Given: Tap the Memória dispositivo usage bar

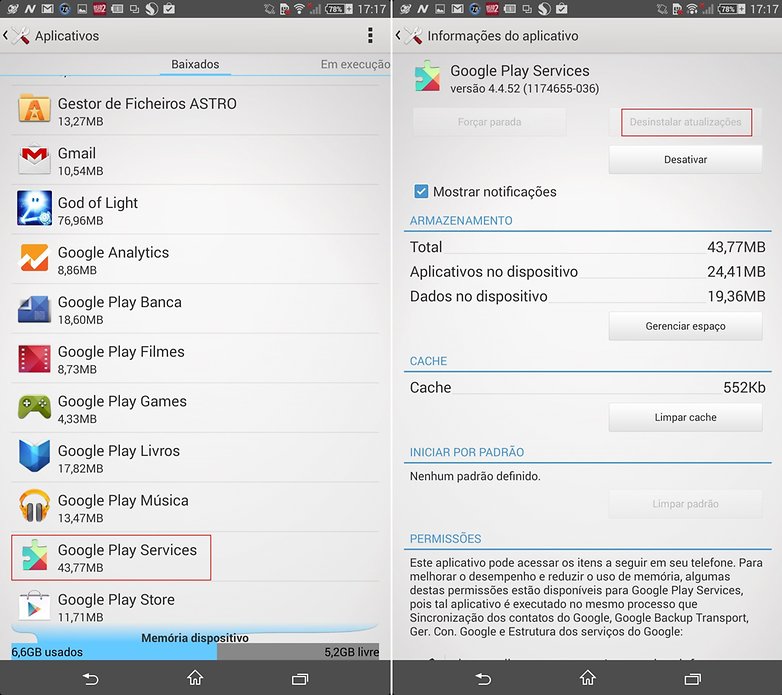Looking at the screenshot, I should coord(195,651).
